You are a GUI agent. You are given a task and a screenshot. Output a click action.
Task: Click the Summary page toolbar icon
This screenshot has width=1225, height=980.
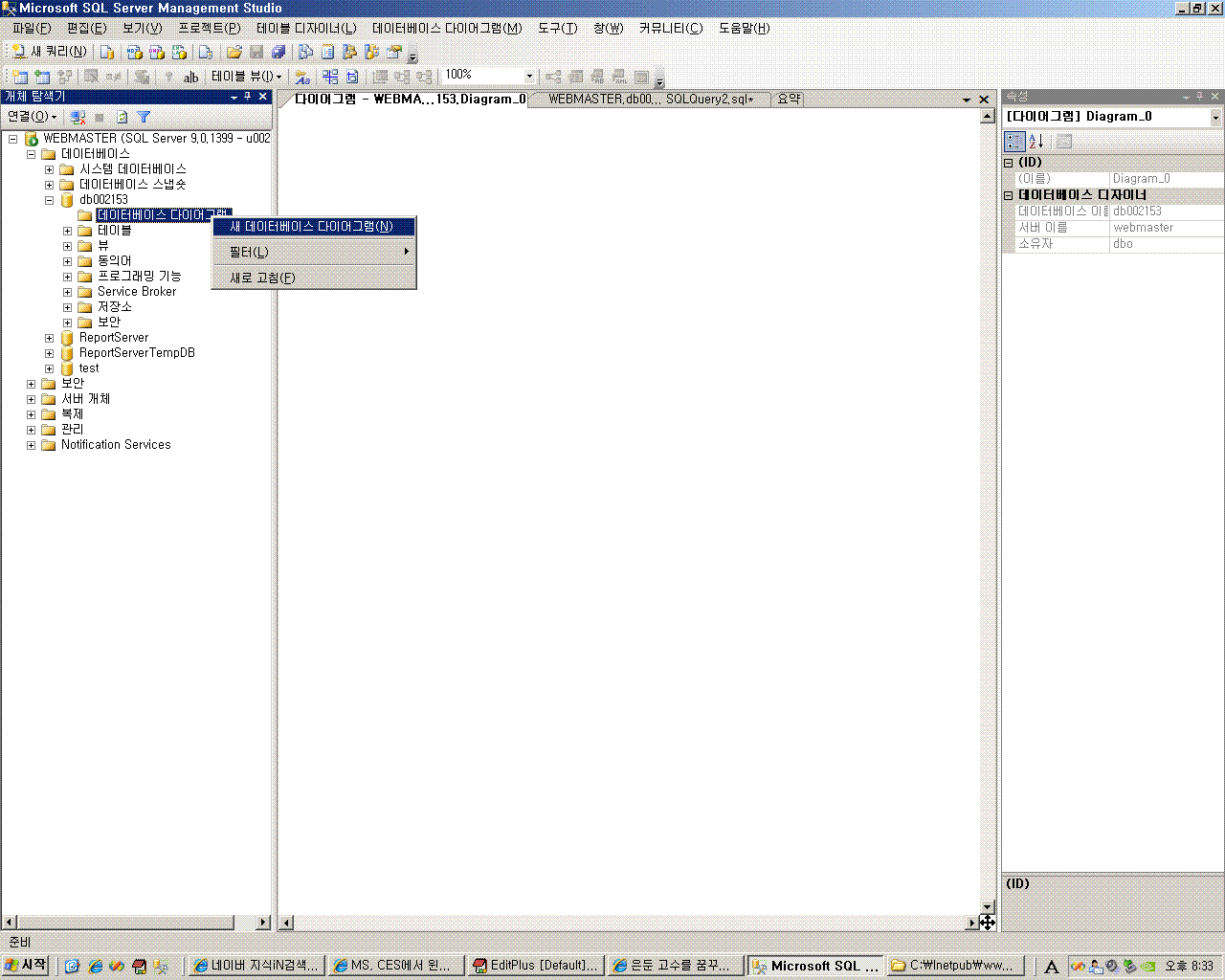click(328, 52)
